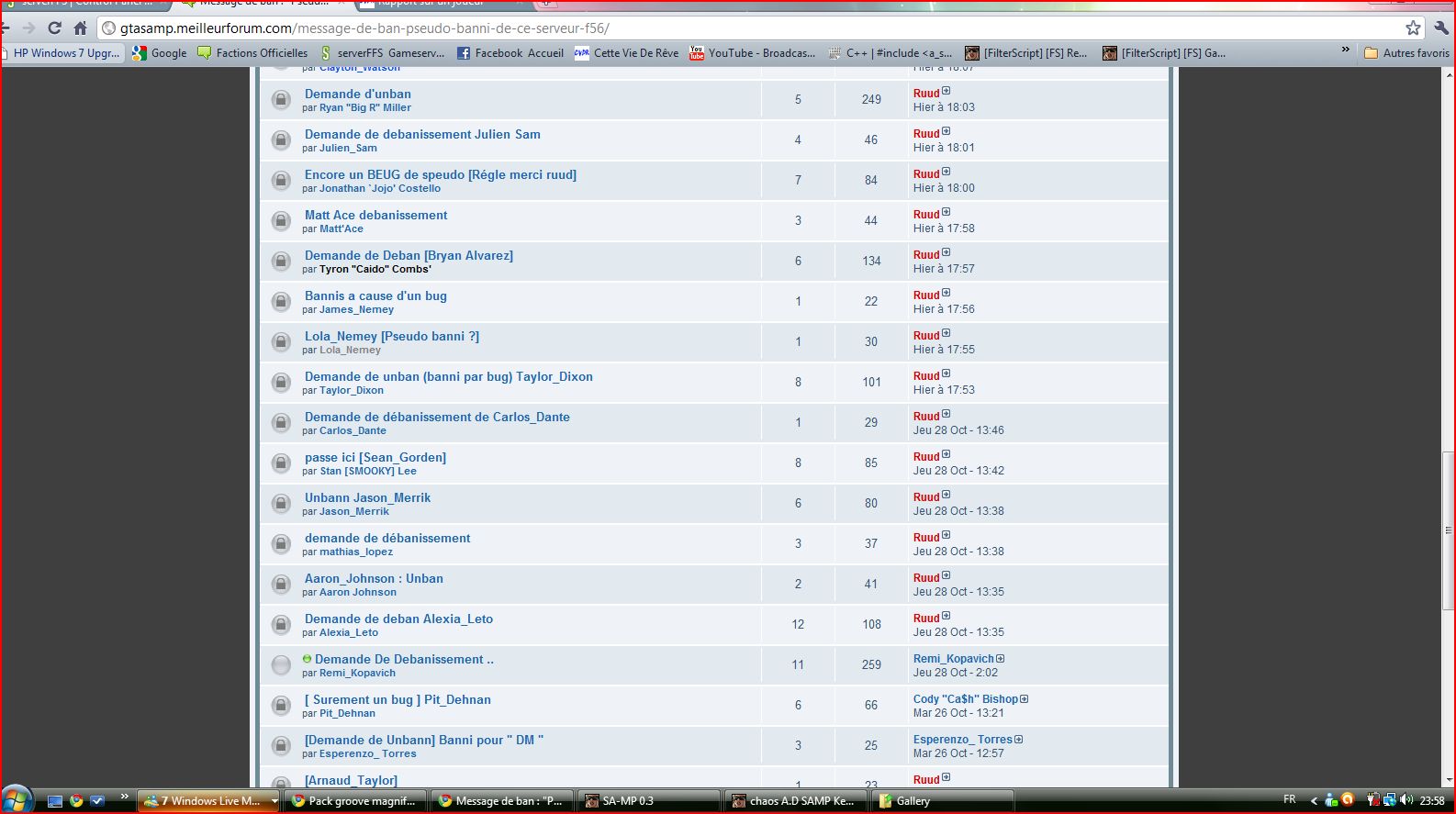
Task: Jump to last post icon Hier à 17:57
Action: [x=946, y=252]
